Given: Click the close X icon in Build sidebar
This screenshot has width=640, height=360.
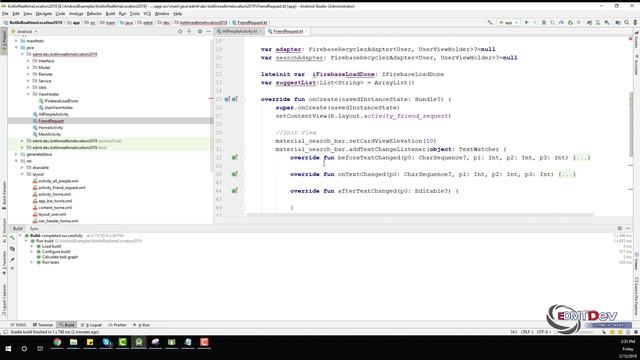Looking at the screenshot, I should [12, 269].
